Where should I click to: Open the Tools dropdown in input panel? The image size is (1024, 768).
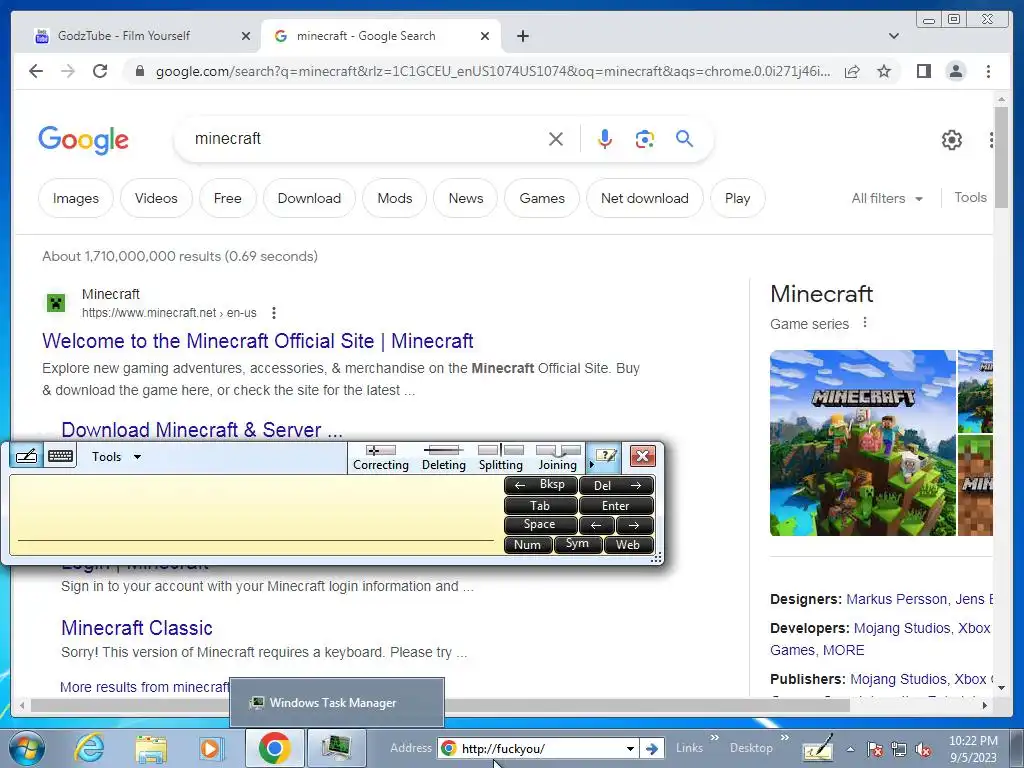pos(116,456)
